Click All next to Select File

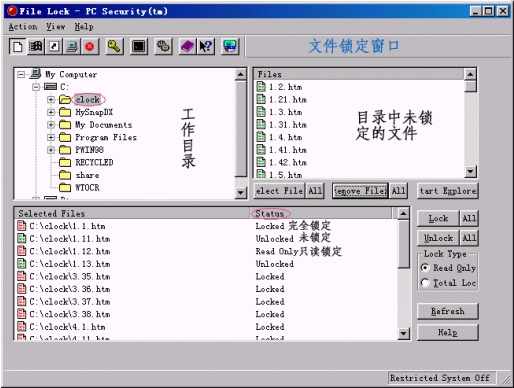(x=315, y=191)
